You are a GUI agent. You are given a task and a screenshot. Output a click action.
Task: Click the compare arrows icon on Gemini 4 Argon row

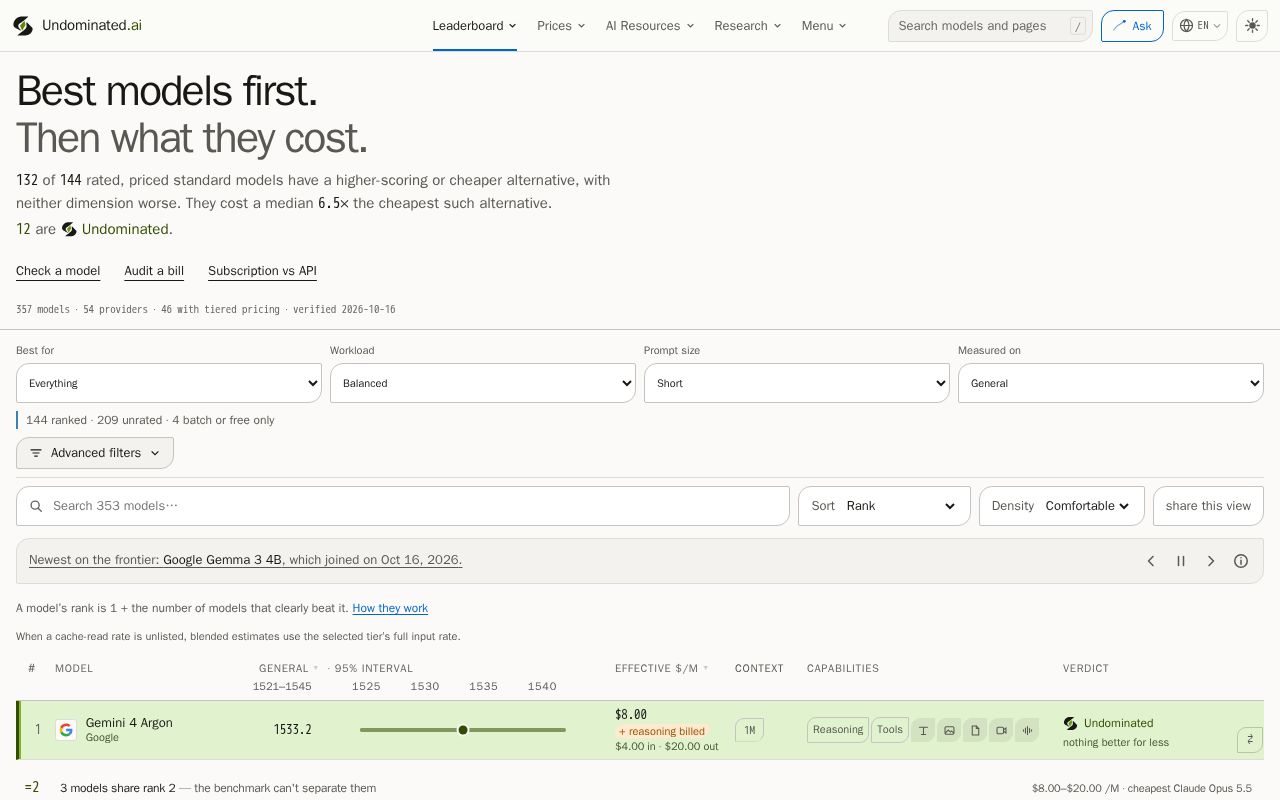coord(1250,739)
